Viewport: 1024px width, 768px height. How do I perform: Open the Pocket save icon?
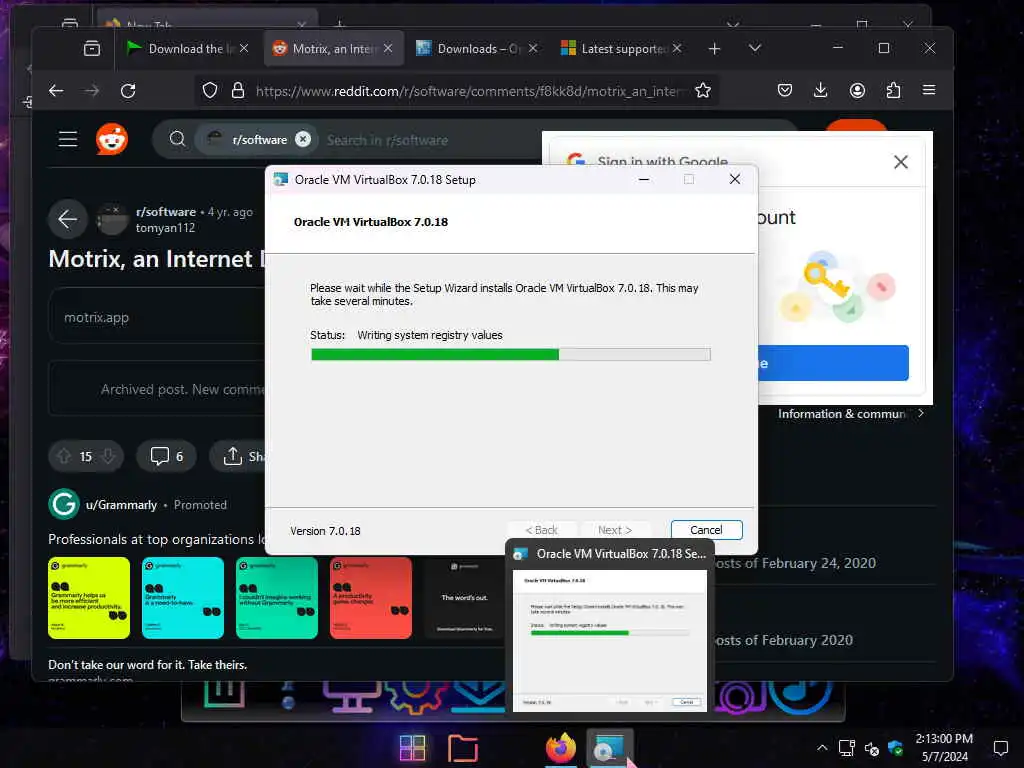click(x=785, y=90)
